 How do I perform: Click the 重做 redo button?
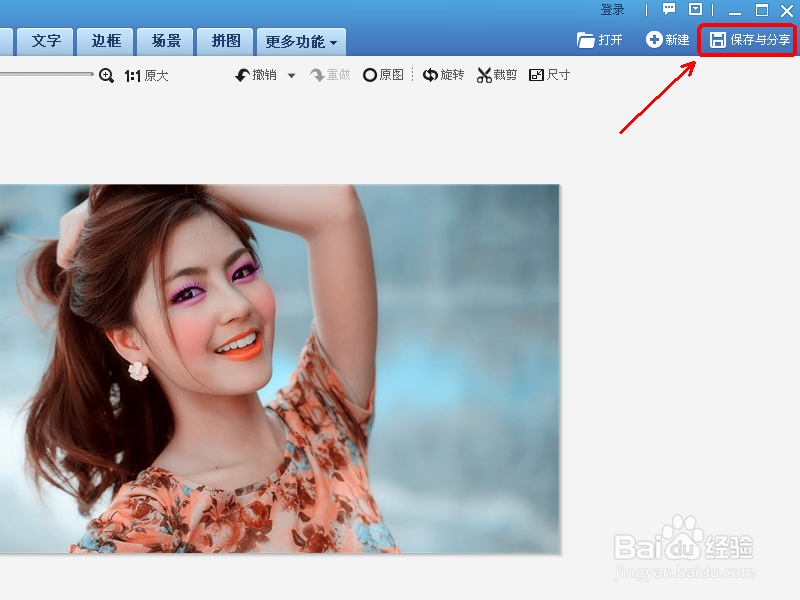pyautogui.click(x=330, y=75)
